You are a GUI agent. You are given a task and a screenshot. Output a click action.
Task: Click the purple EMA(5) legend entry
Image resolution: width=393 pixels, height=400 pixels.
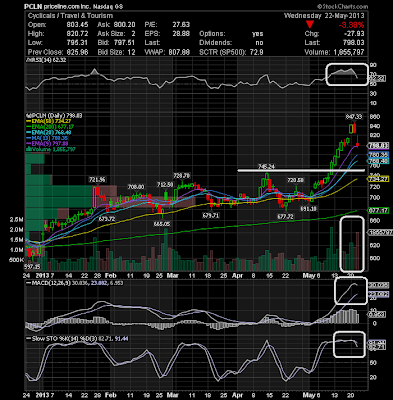coord(47,143)
